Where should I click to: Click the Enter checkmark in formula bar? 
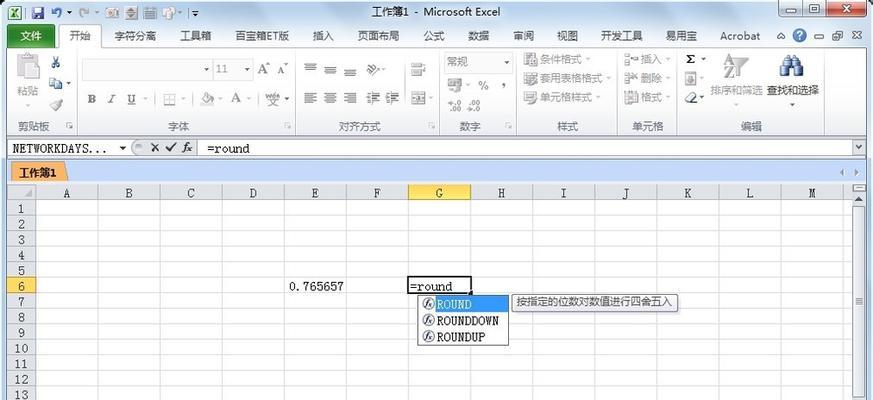[171, 148]
